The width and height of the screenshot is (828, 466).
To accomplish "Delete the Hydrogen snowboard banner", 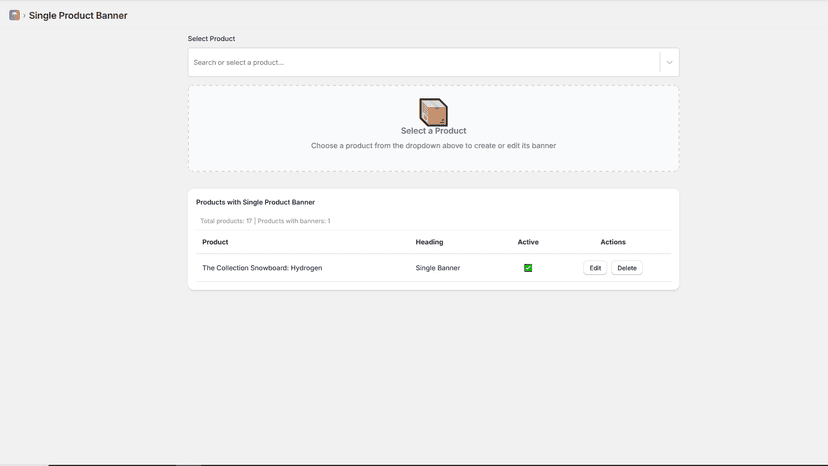I will coord(627,268).
